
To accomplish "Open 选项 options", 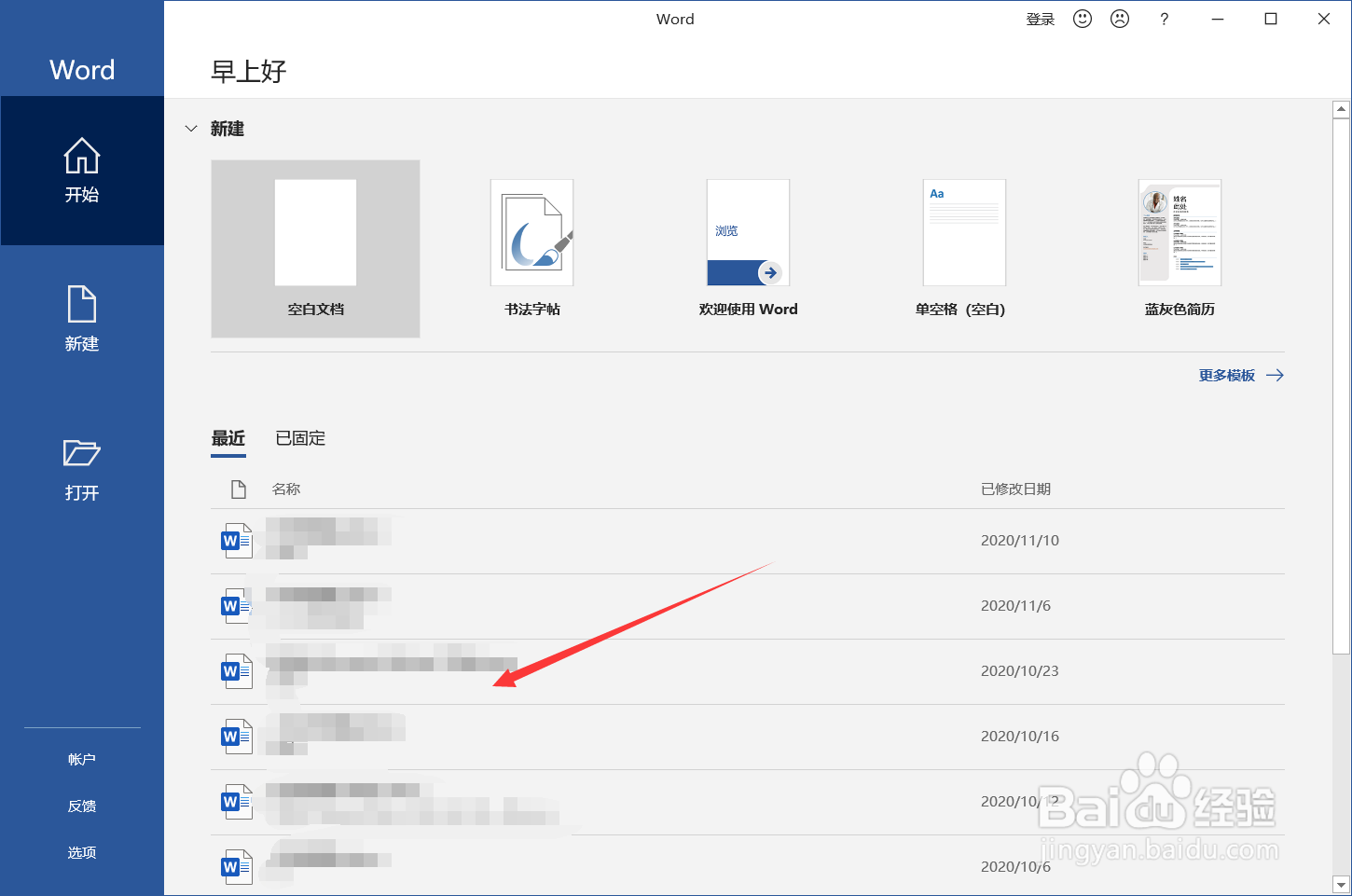I will pyautogui.click(x=82, y=852).
